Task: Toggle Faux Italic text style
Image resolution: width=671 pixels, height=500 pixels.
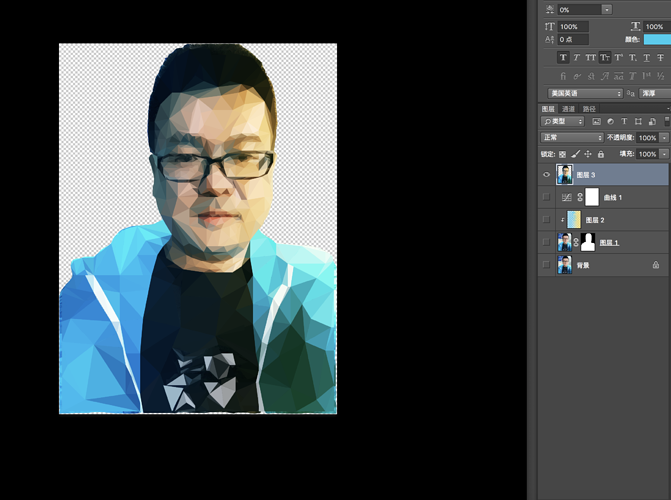Action: 576,57
